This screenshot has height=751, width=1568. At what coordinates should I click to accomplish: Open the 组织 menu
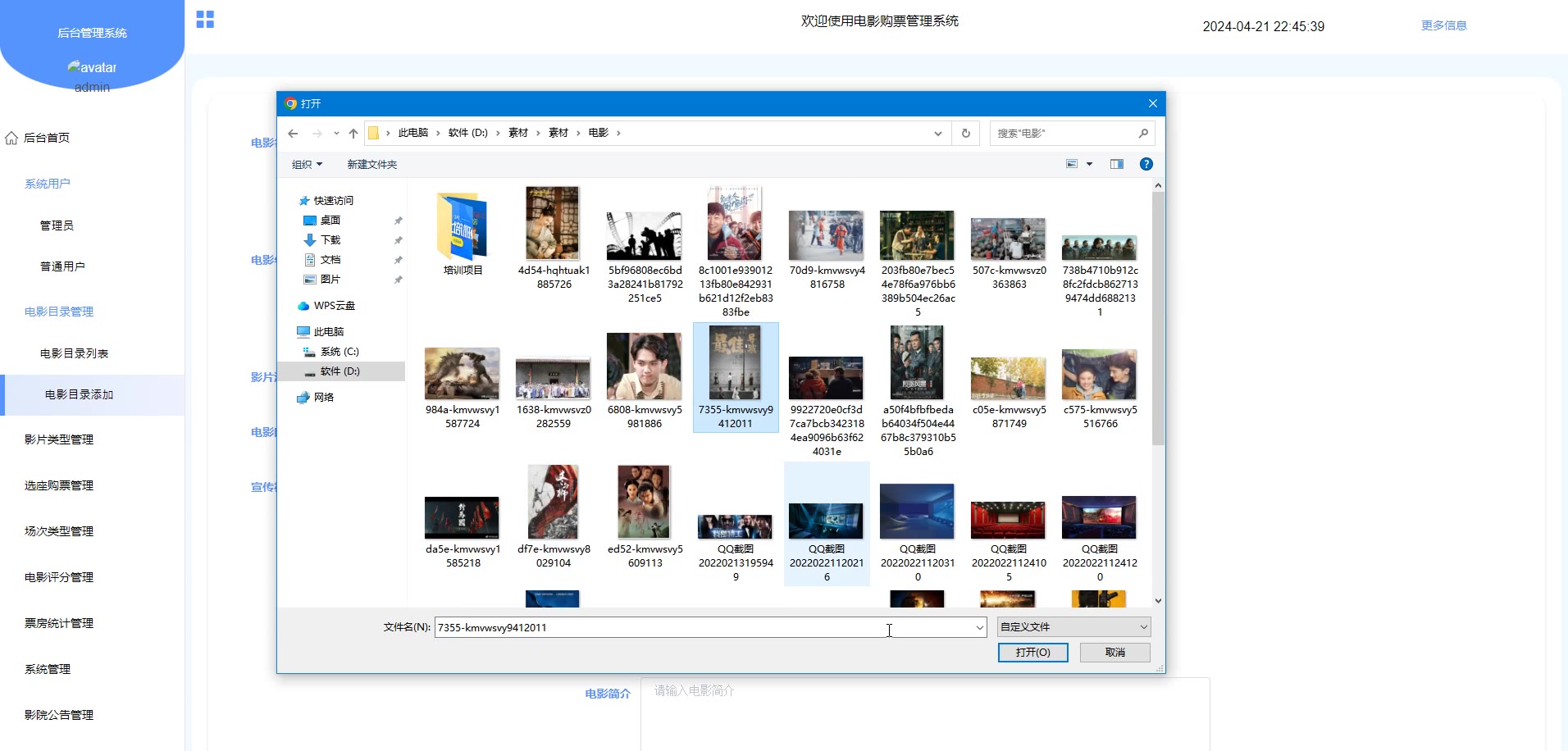click(x=307, y=165)
